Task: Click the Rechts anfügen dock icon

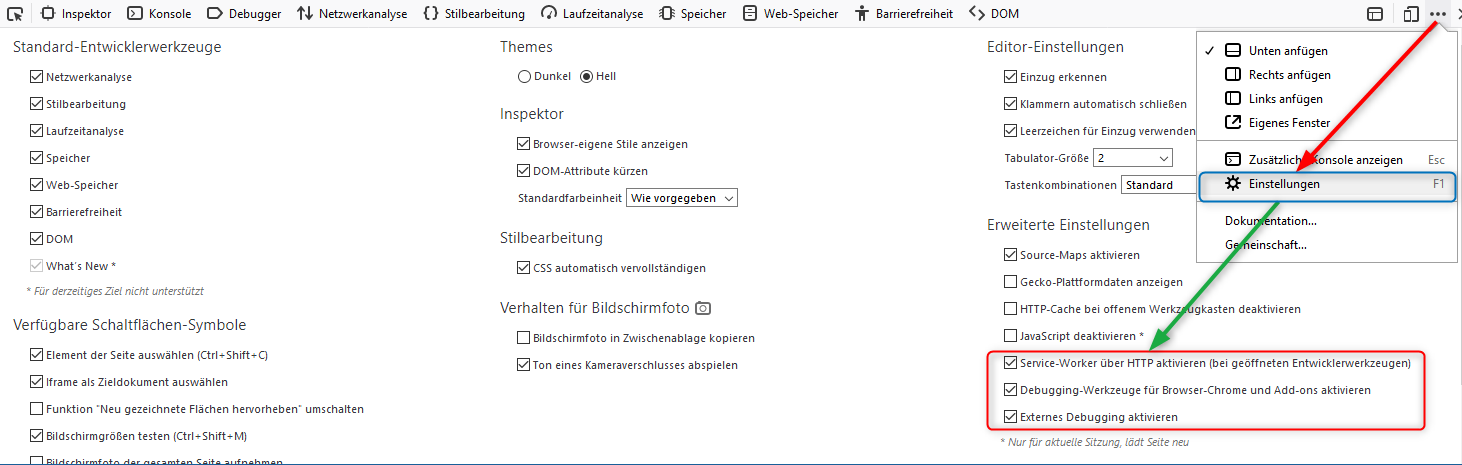Action: coord(1233,75)
